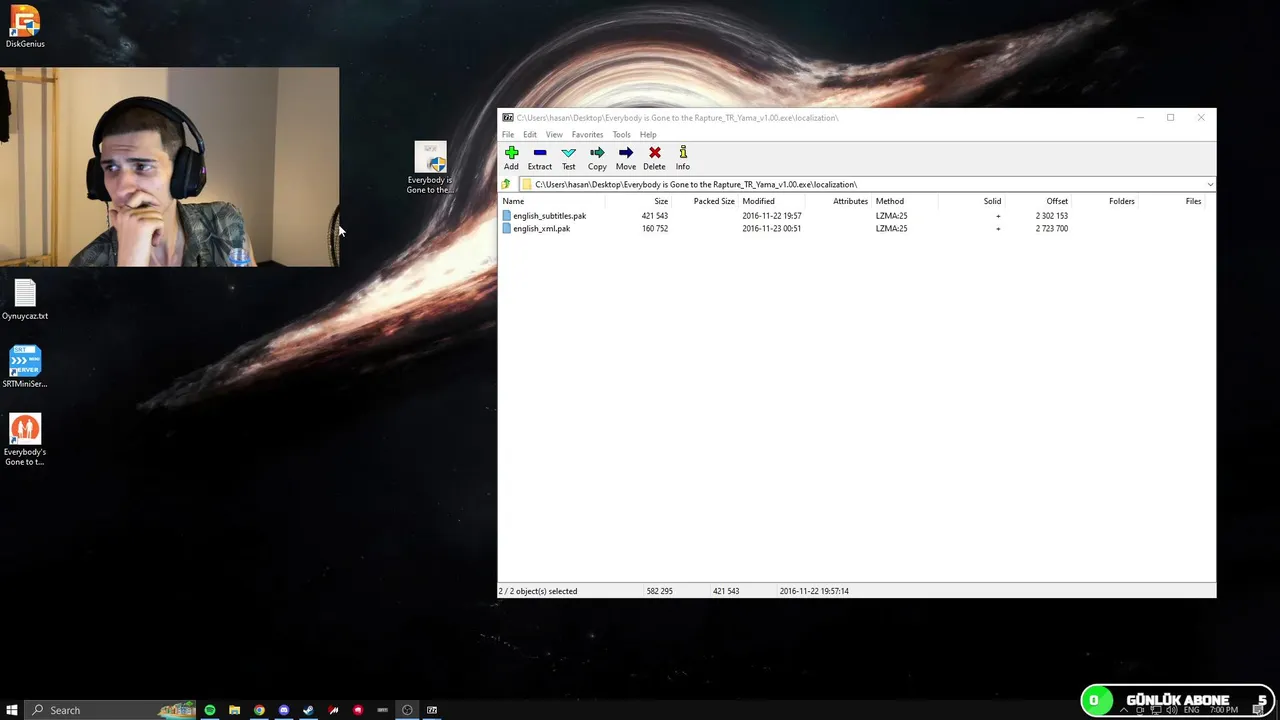Click modified date 2016-11-23 00:51
This screenshot has height=720, width=1280.
(771, 229)
